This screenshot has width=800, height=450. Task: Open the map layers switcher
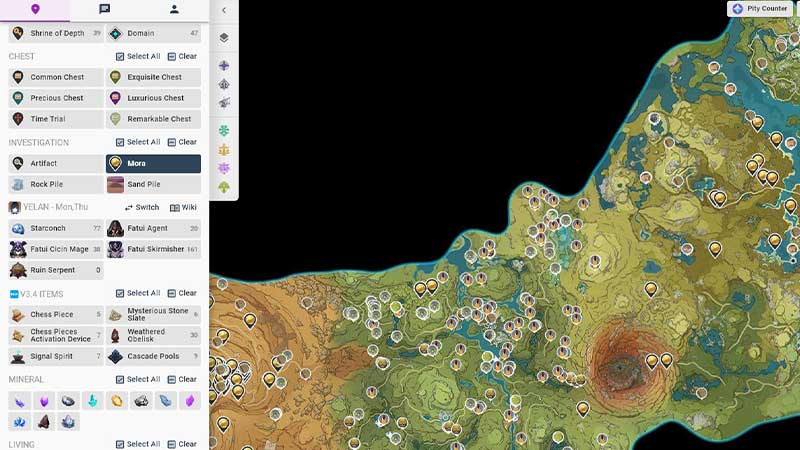click(x=224, y=38)
